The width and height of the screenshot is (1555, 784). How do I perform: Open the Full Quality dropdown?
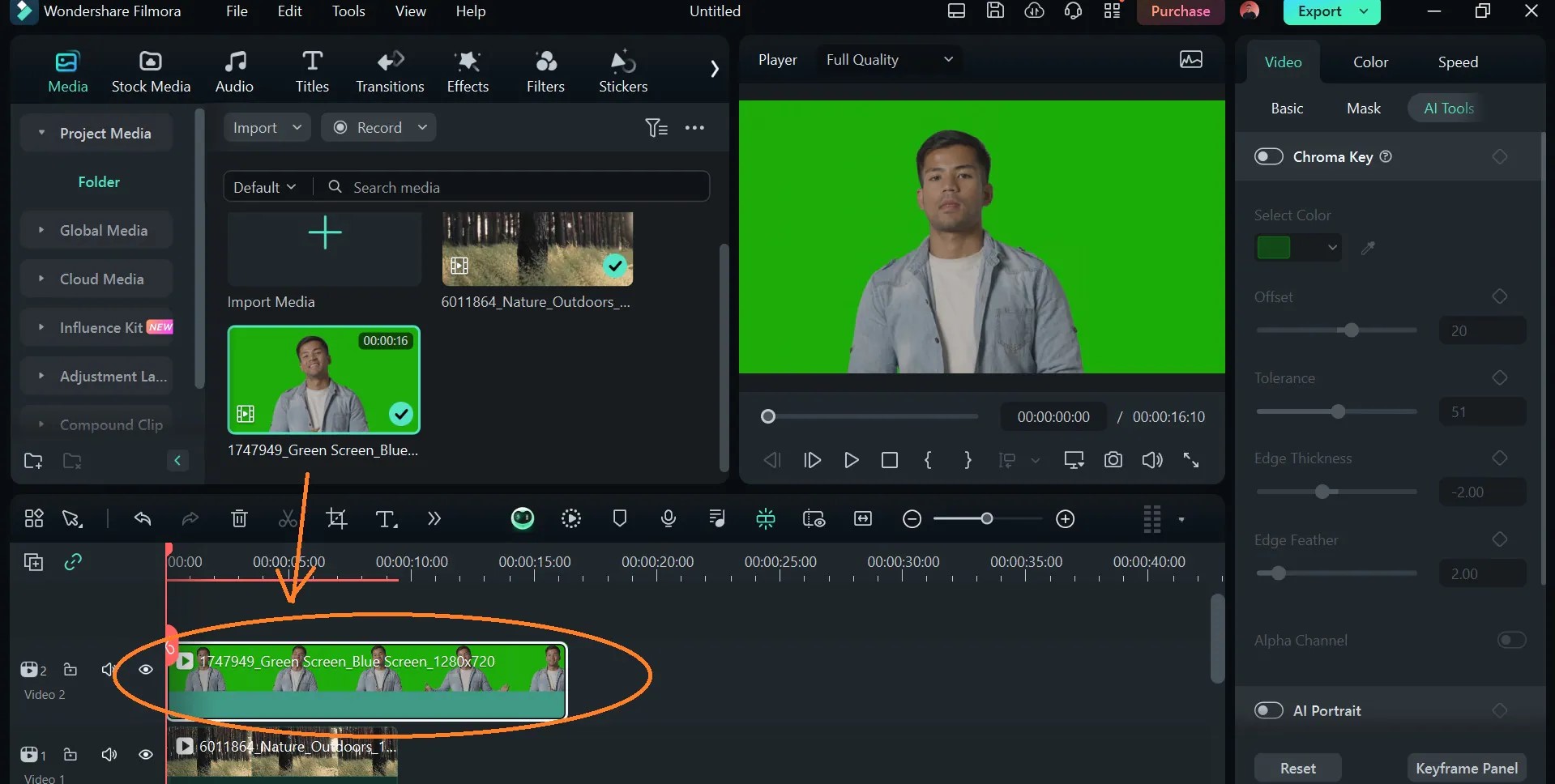click(889, 60)
